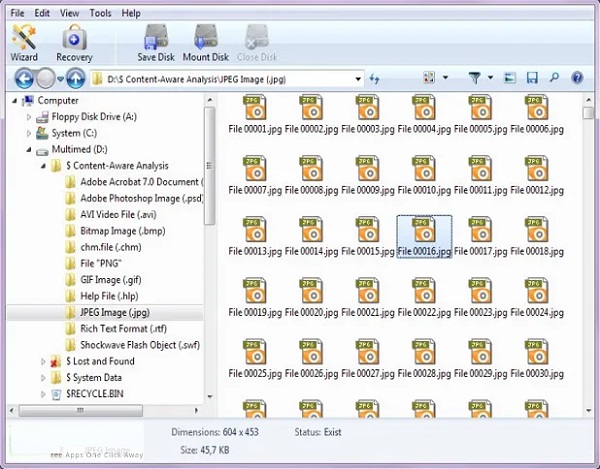
Task: Click the floppy save icon in navigation bar
Action: click(x=532, y=78)
